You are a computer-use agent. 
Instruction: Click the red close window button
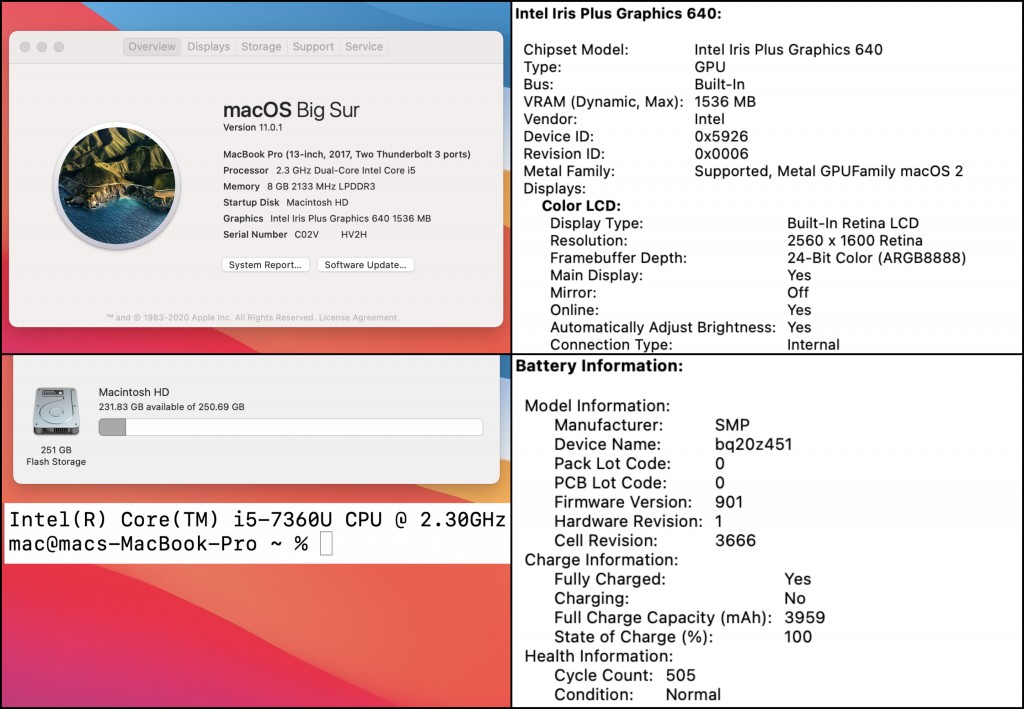click(25, 47)
